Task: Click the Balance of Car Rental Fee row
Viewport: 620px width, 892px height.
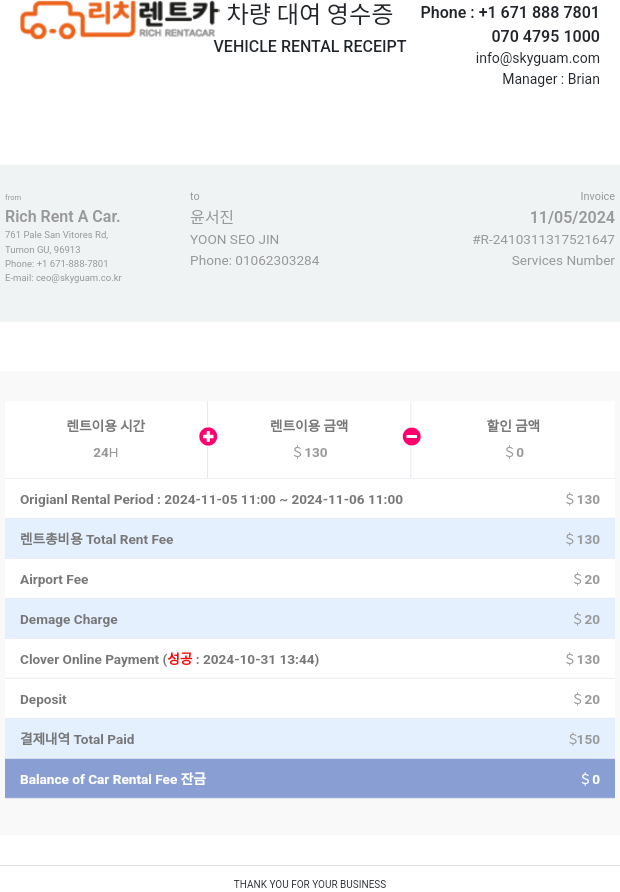Action: click(310, 779)
